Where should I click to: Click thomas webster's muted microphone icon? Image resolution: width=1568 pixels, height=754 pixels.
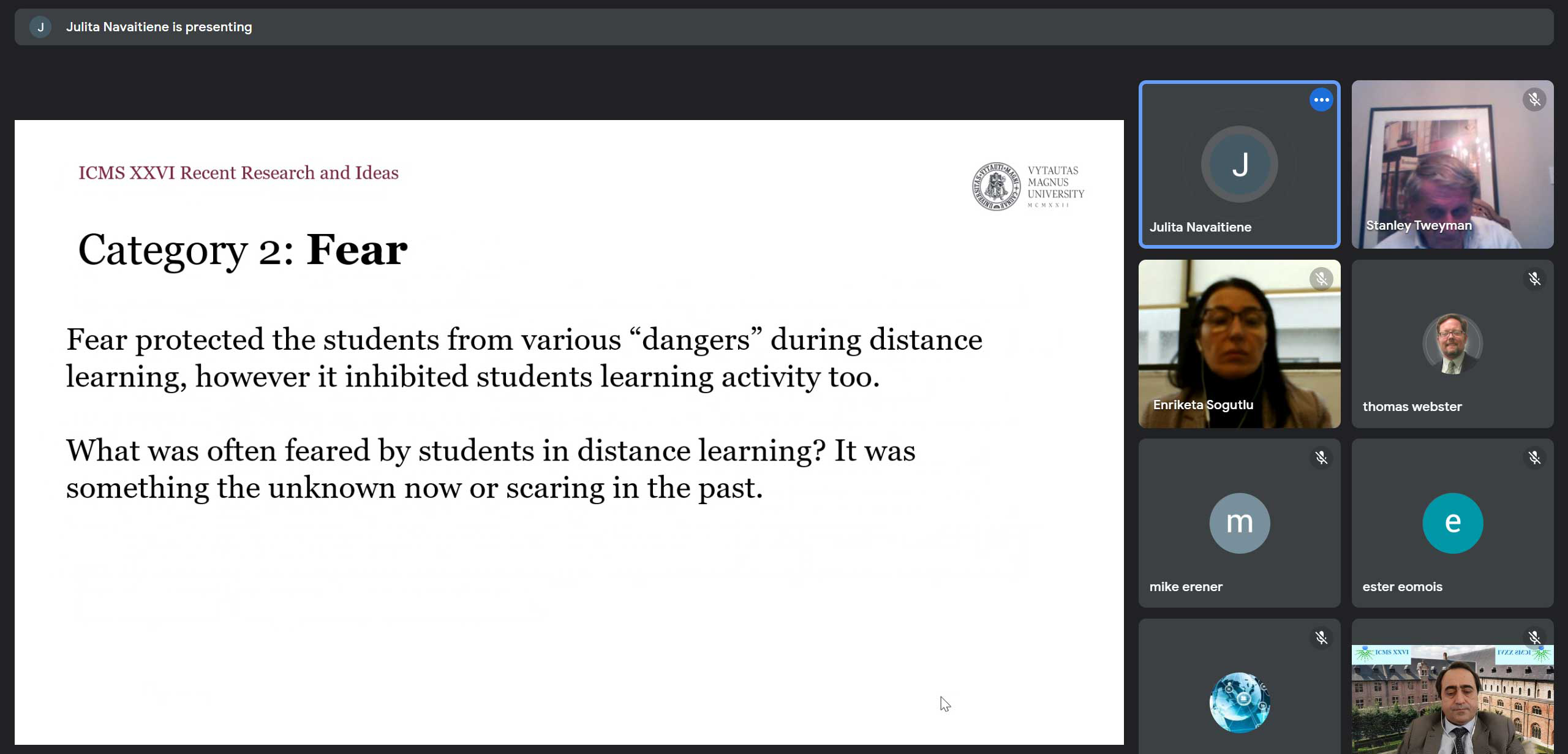(1534, 279)
